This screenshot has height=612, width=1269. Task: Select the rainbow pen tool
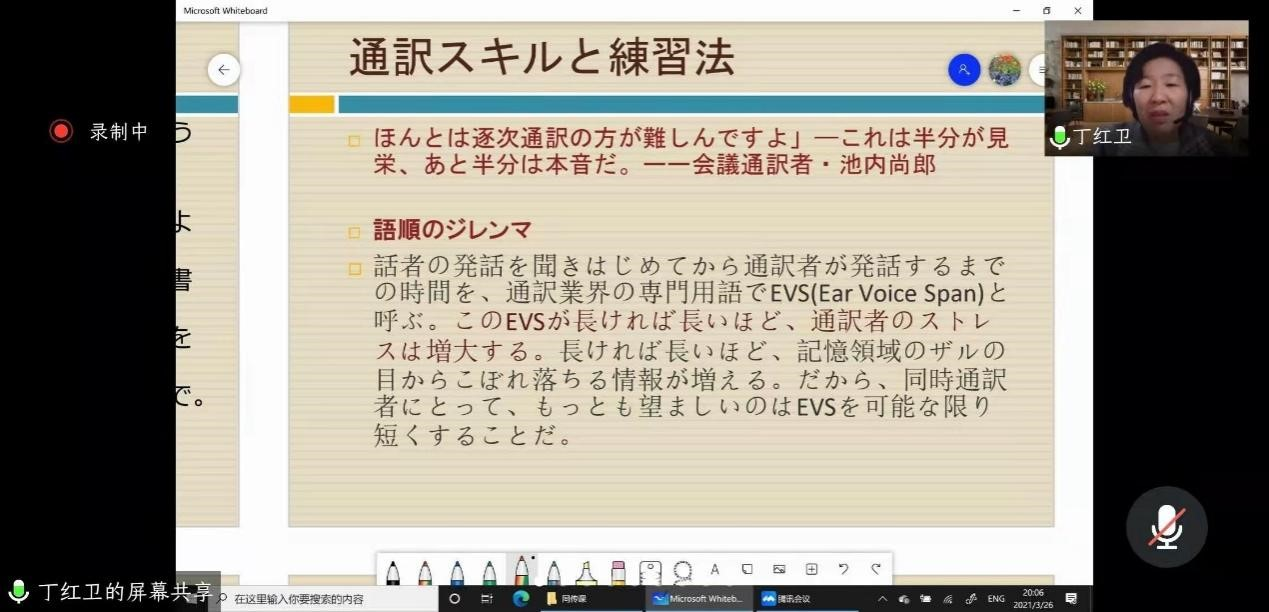[x=521, y=572]
